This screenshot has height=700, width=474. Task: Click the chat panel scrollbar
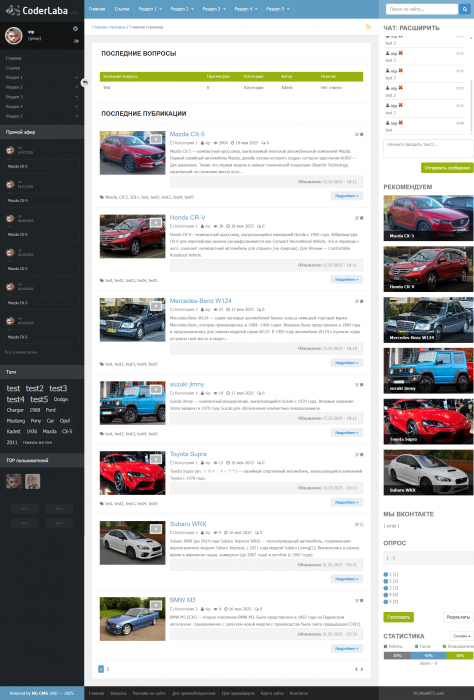(471, 106)
